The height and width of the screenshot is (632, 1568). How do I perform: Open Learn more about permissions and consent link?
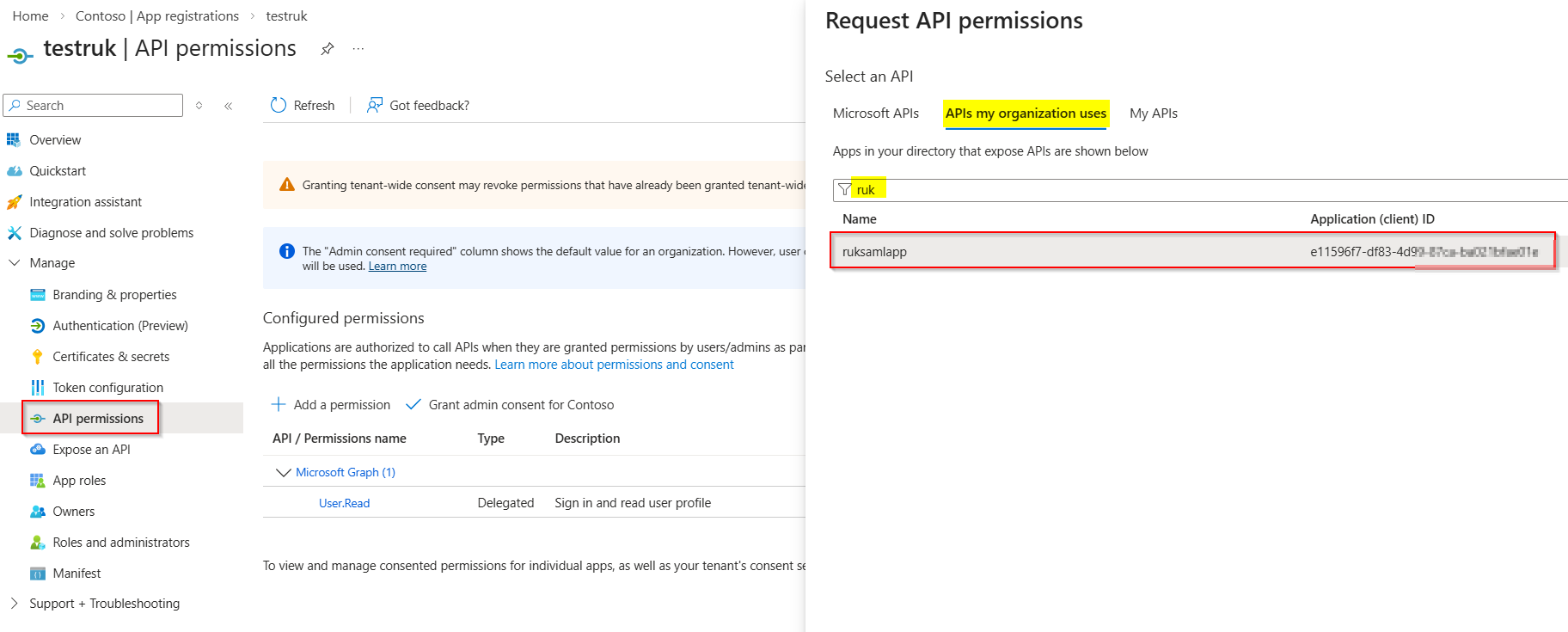(x=615, y=365)
